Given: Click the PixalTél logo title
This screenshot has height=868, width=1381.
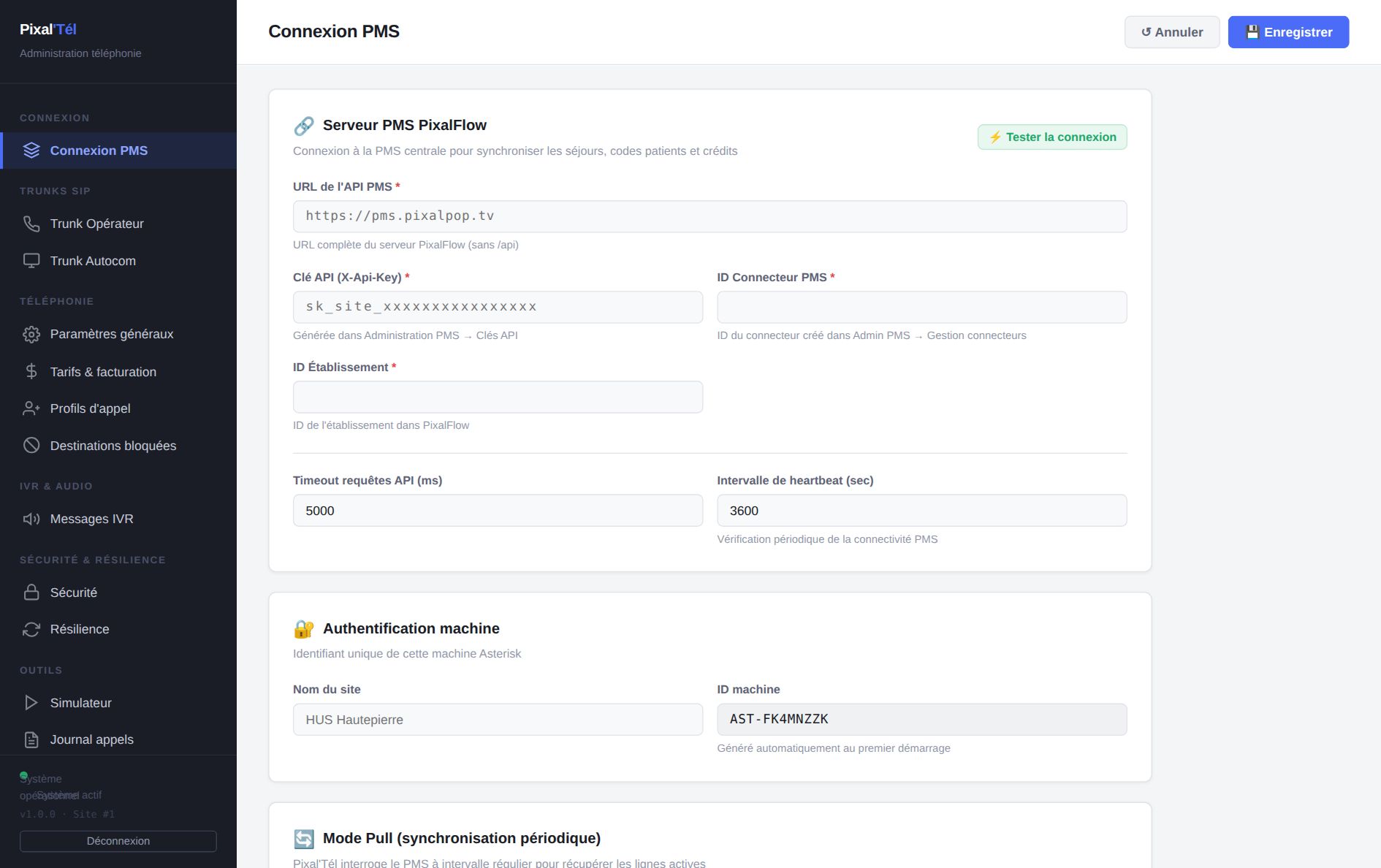Looking at the screenshot, I should click(x=48, y=29).
